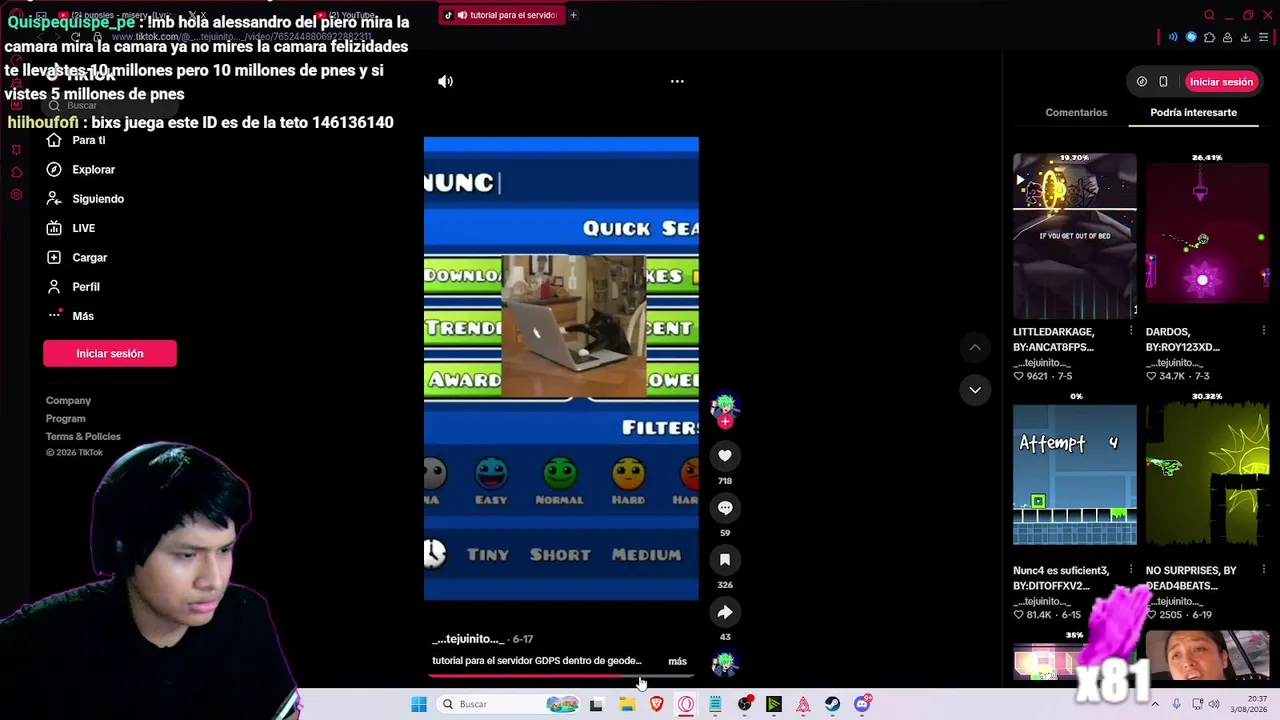Share the video using the arrow icon

click(725, 612)
